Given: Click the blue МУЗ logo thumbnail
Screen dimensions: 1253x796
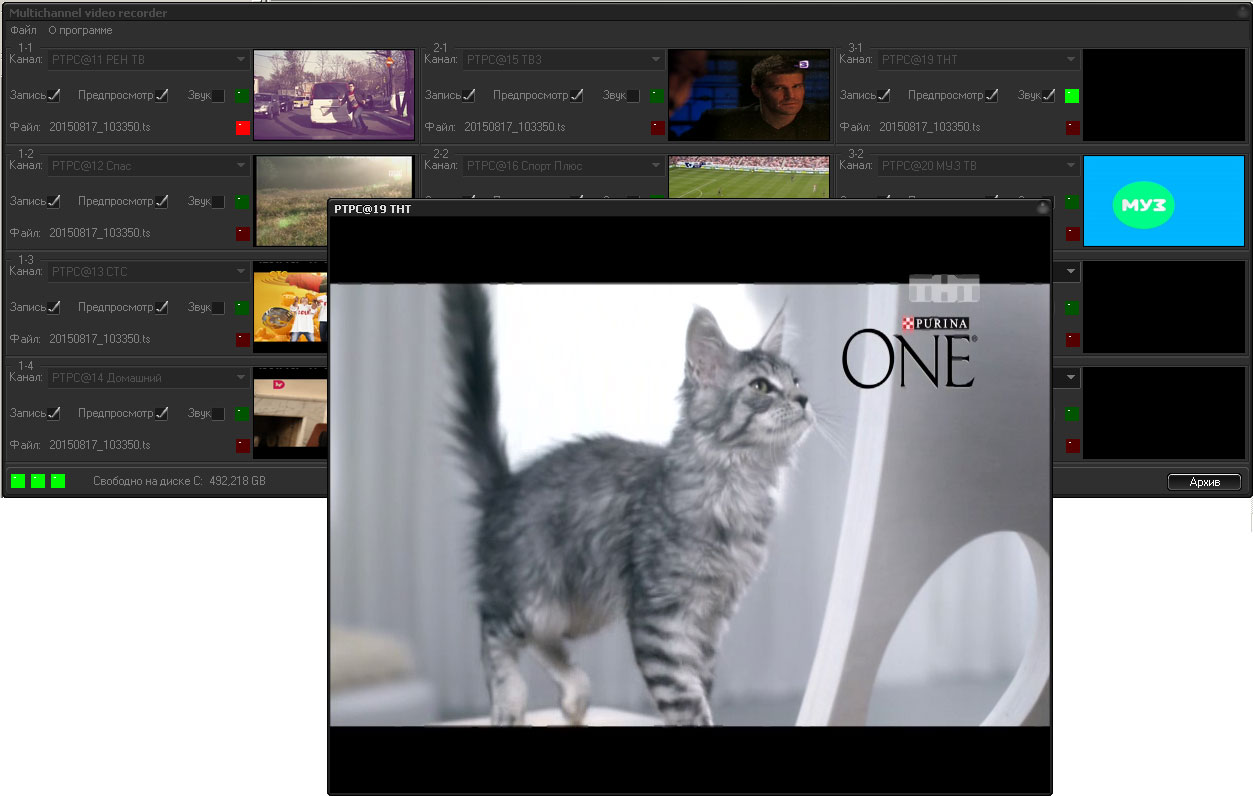Looking at the screenshot, I should point(1164,201).
